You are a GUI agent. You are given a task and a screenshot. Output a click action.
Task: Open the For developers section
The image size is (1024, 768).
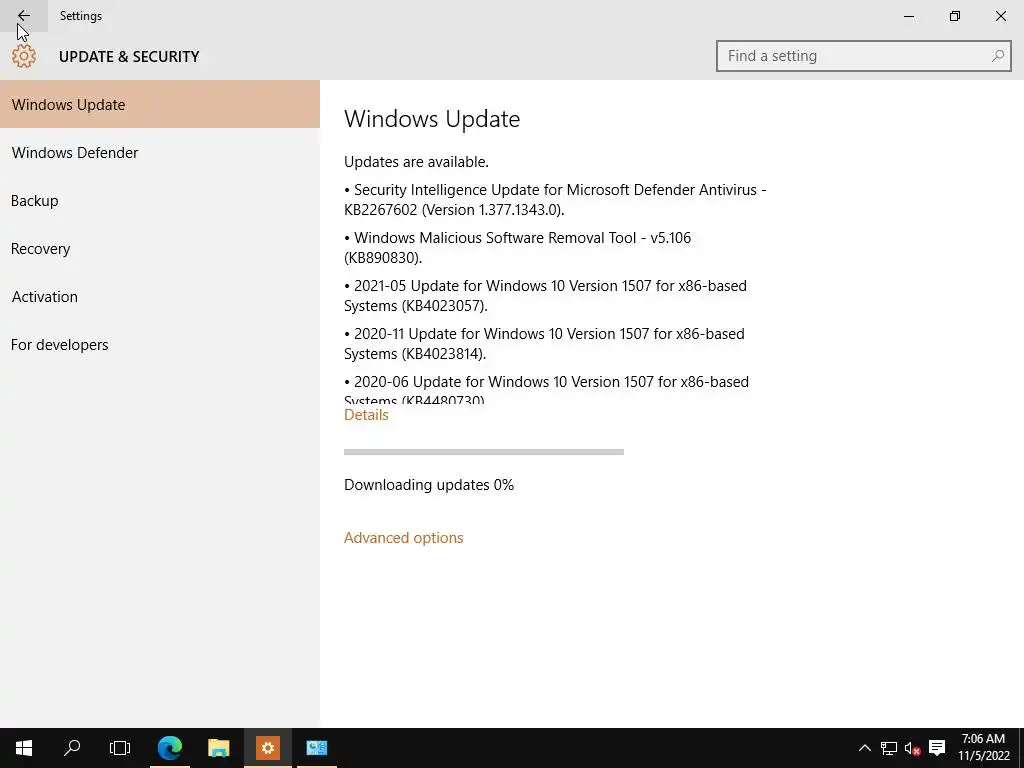[x=160, y=345]
